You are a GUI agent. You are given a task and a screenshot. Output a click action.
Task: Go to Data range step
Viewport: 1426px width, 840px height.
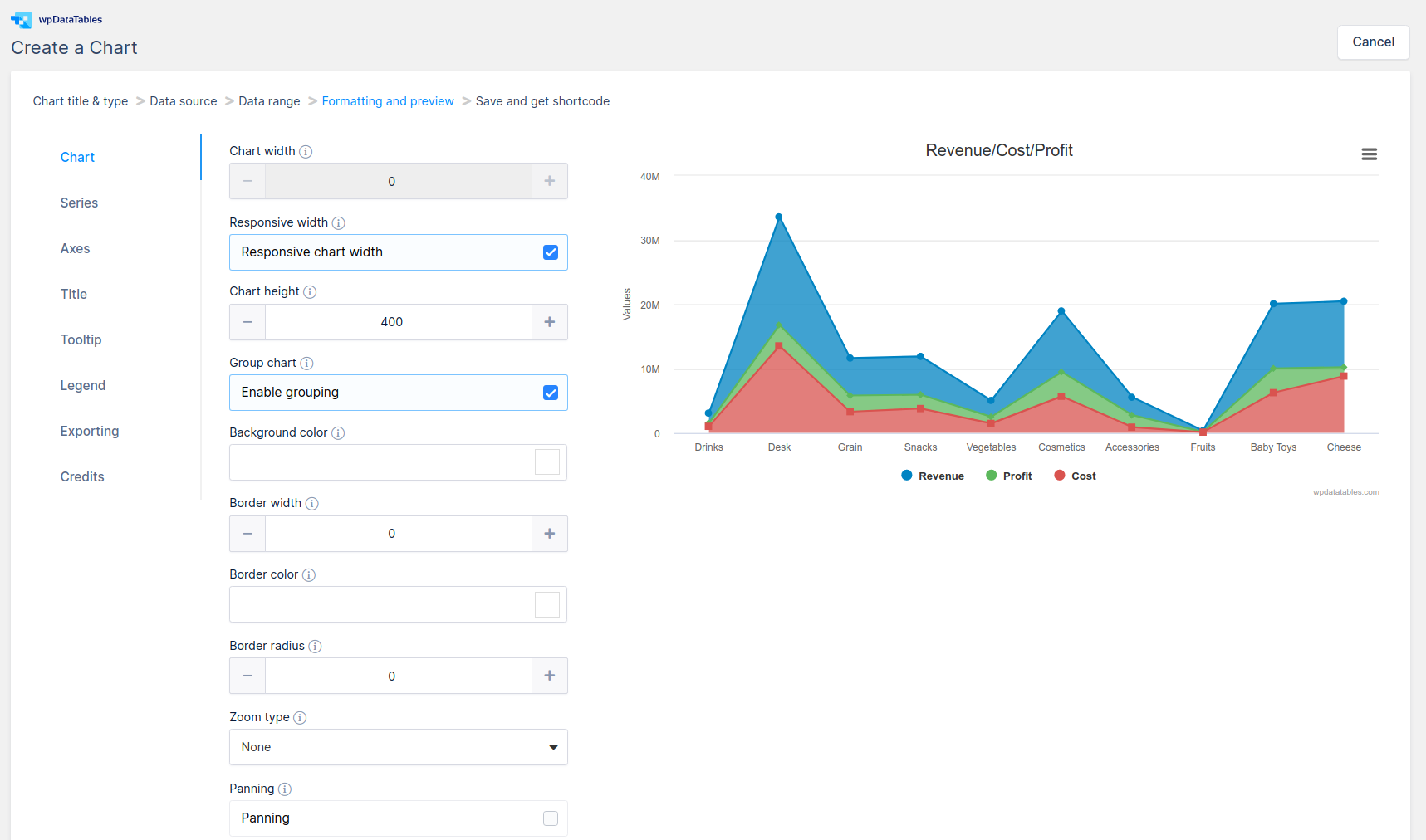pyautogui.click(x=269, y=101)
